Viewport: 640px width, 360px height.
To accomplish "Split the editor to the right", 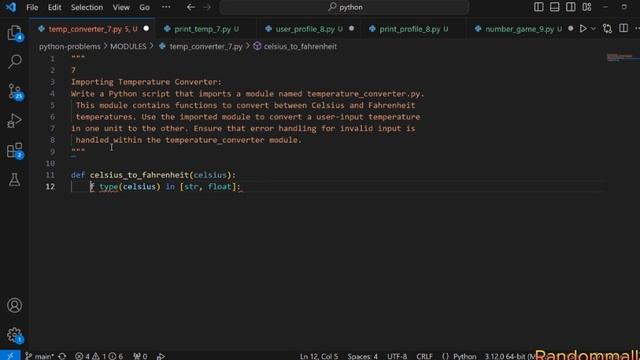I will [623, 29].
